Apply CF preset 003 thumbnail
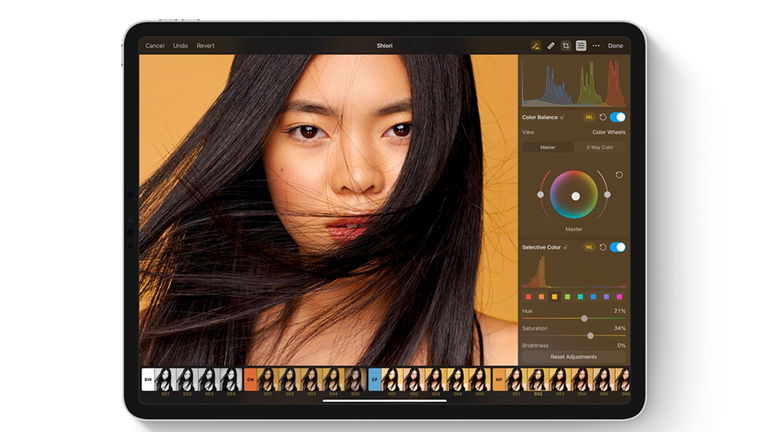Screen dimensions: 768x432 (436, 380)
